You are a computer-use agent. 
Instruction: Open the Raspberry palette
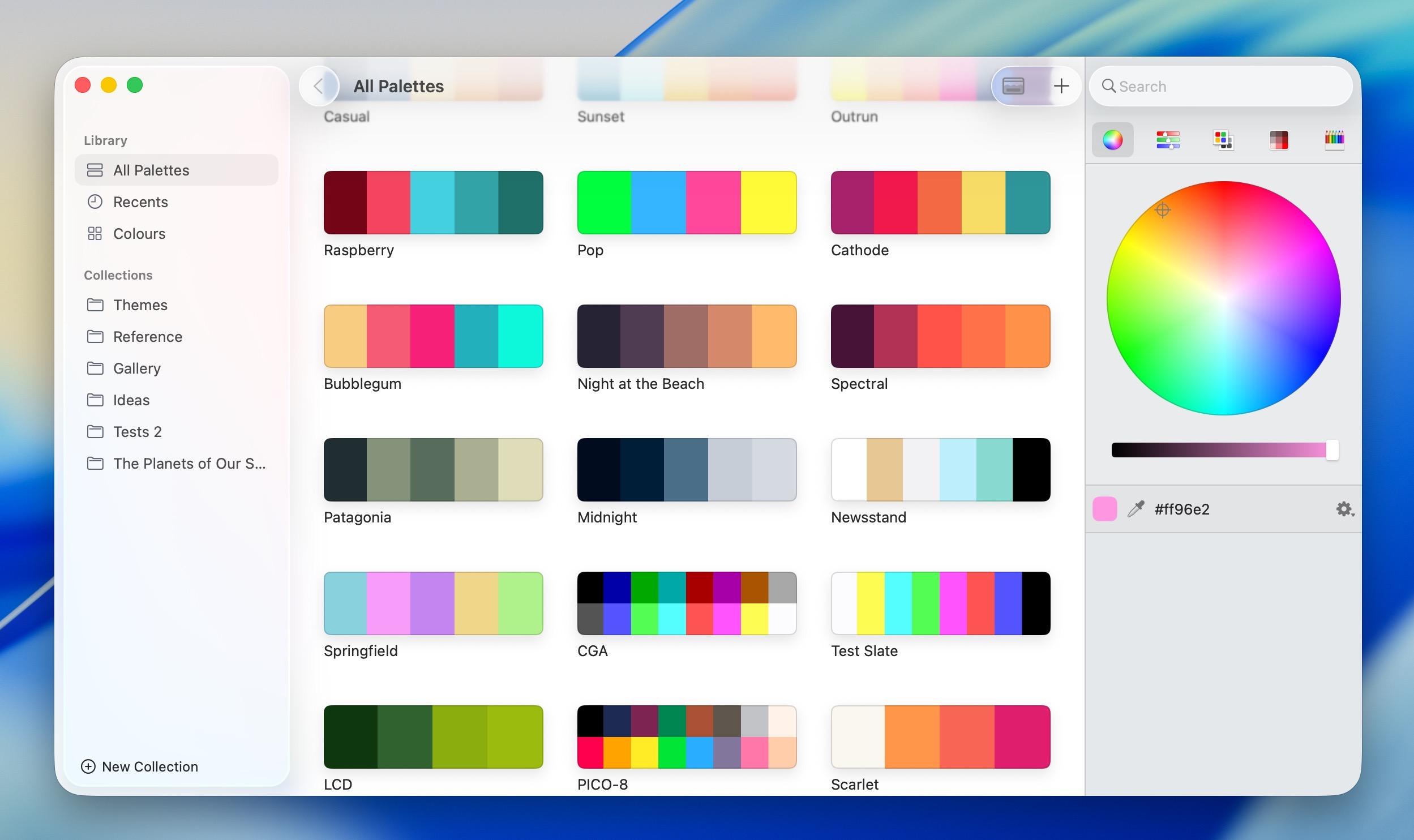click(433, 203)
